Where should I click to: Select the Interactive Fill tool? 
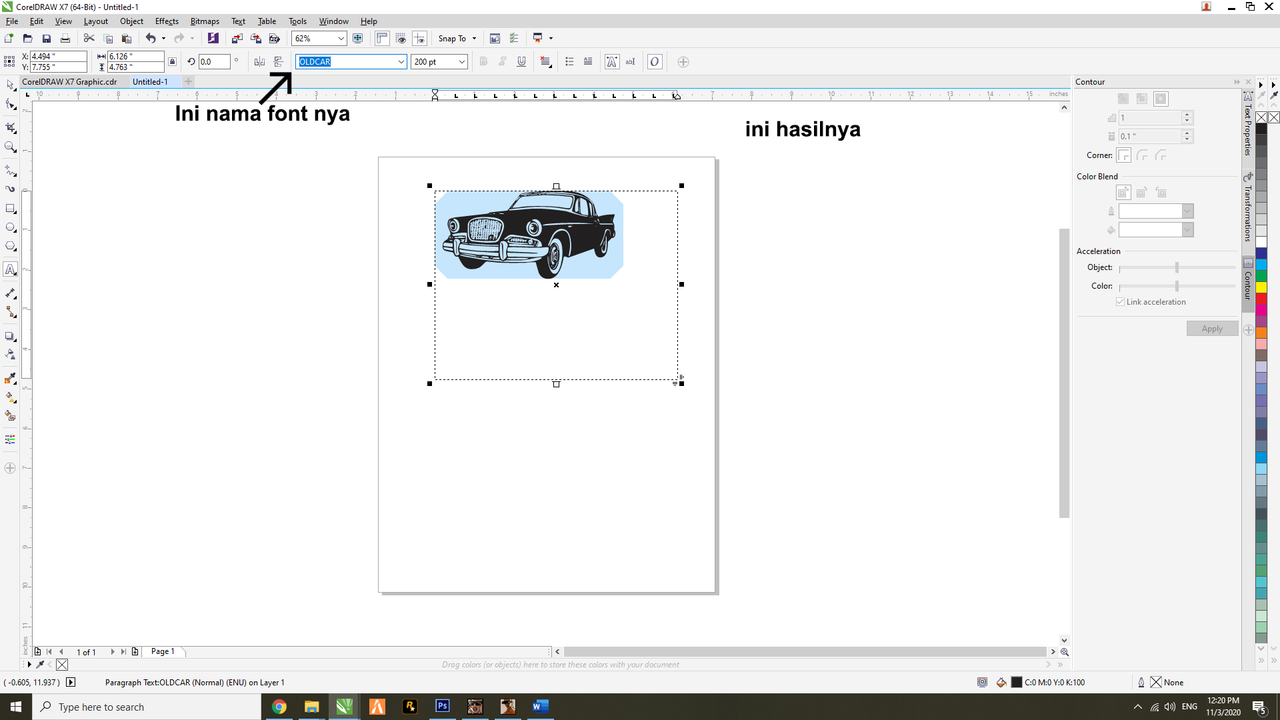point(11,397)
